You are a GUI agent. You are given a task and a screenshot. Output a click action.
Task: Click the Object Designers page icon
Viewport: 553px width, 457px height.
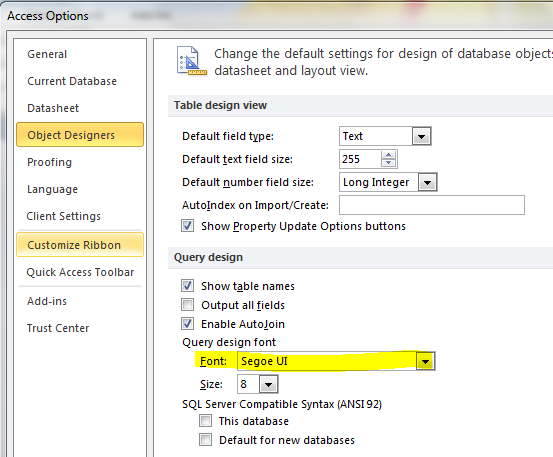(192, 61)
